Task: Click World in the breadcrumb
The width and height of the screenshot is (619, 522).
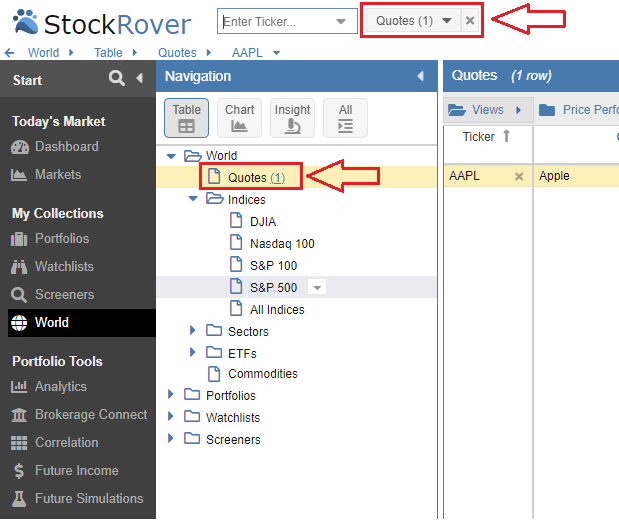Action: (43, 52)
